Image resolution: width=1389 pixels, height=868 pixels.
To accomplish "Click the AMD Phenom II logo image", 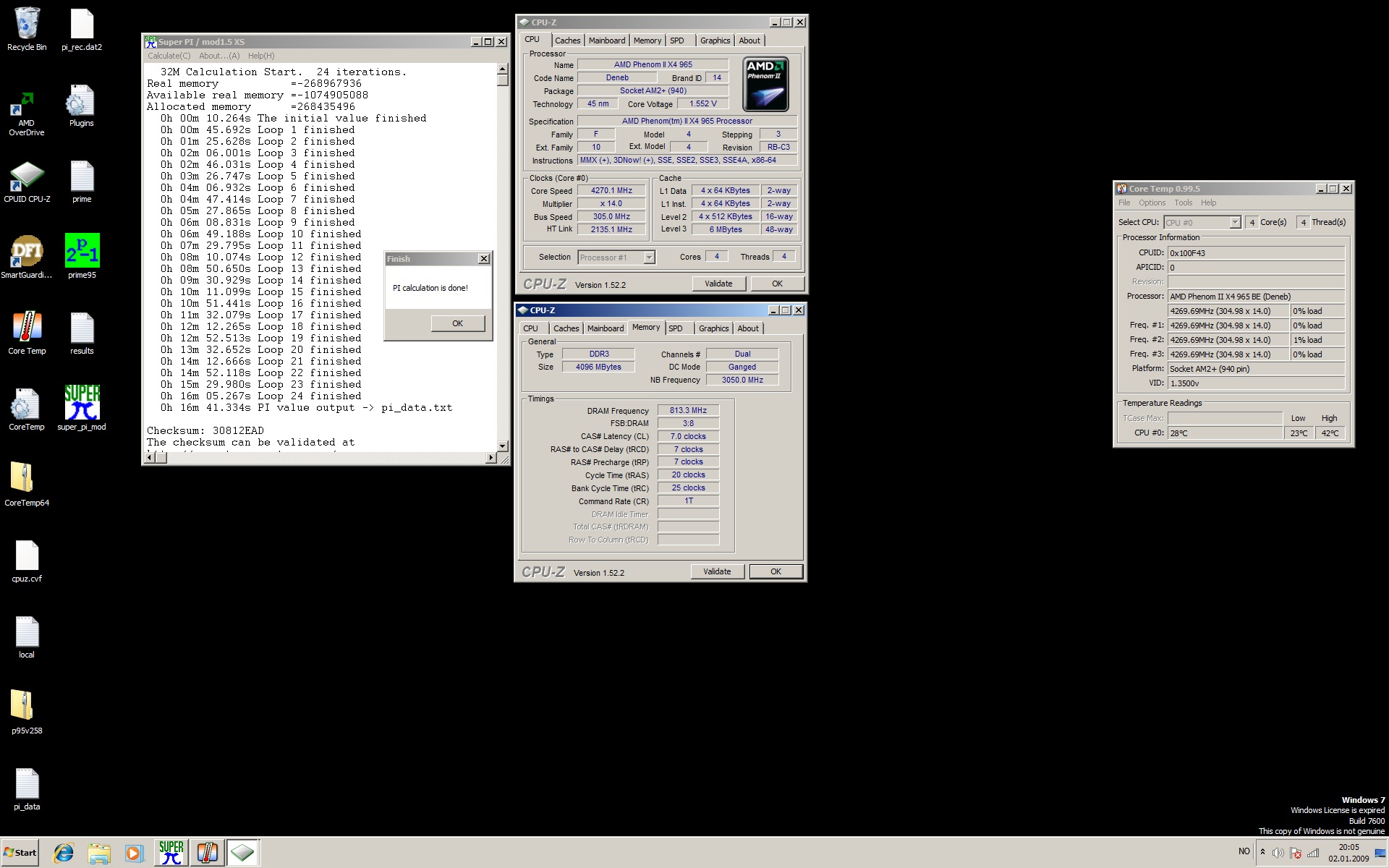I will click(x=765, y=85).
